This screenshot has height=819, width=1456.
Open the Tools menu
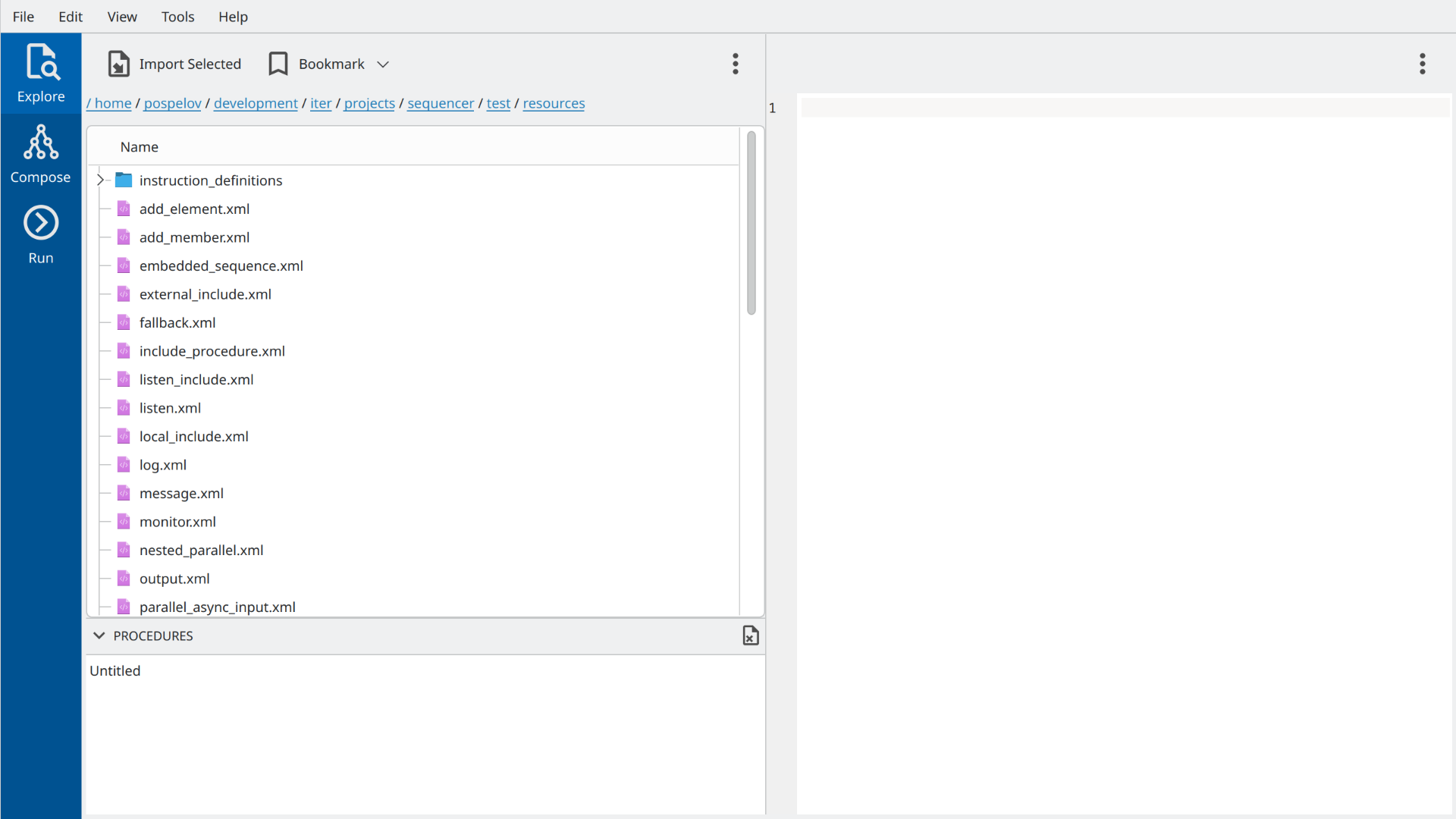point(177,17)
